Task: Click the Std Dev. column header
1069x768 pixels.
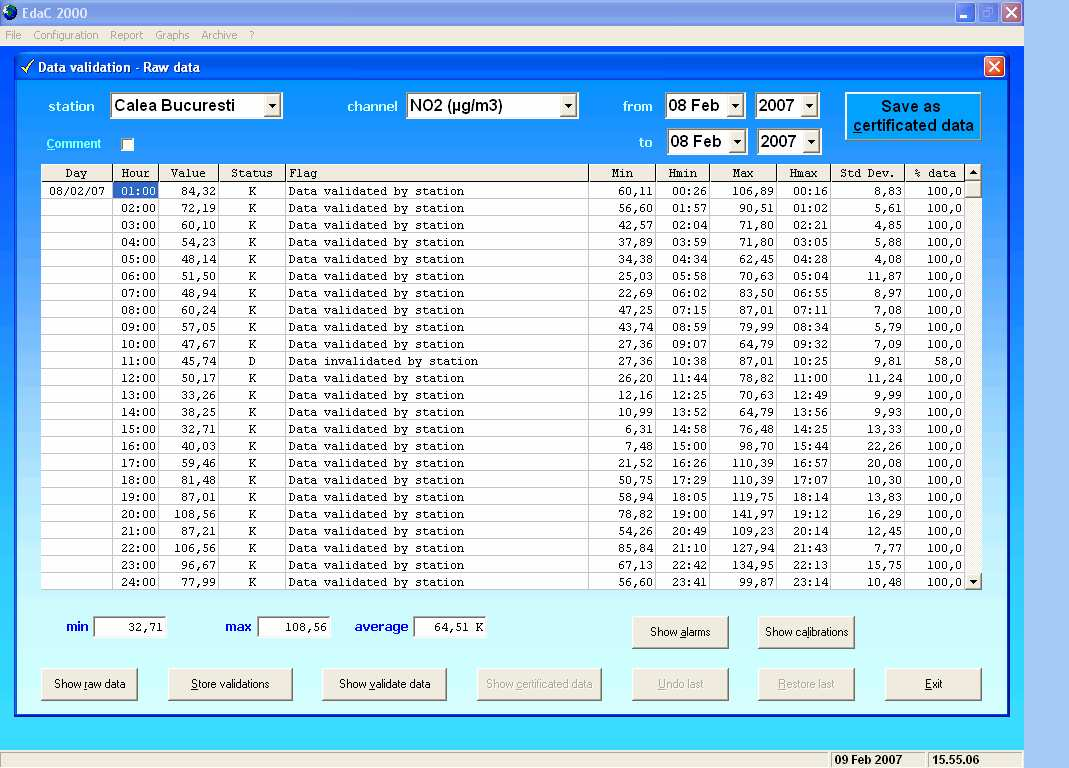Action: click(867, 173)
